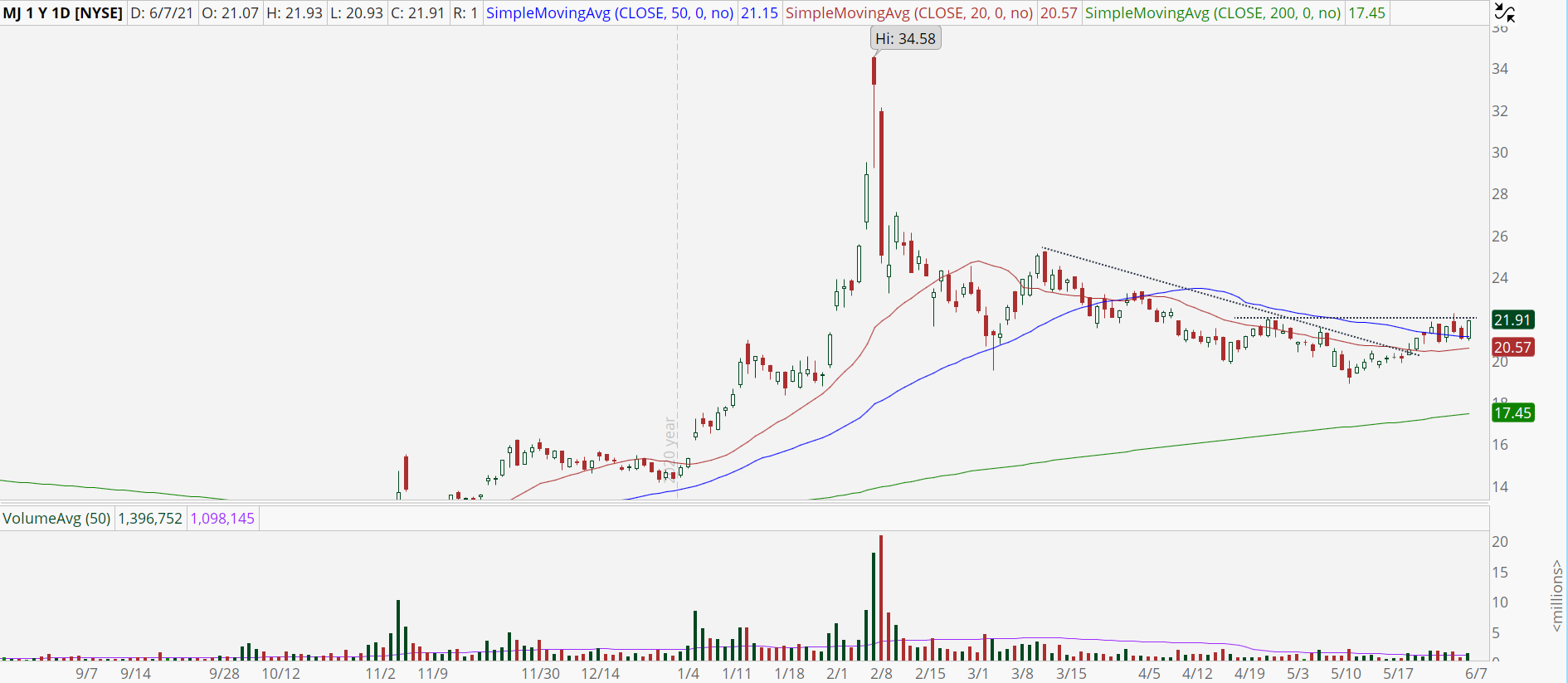Click the R: 1 readout in header
This screenshot has height=683, width=1568.
click(465, 13)
